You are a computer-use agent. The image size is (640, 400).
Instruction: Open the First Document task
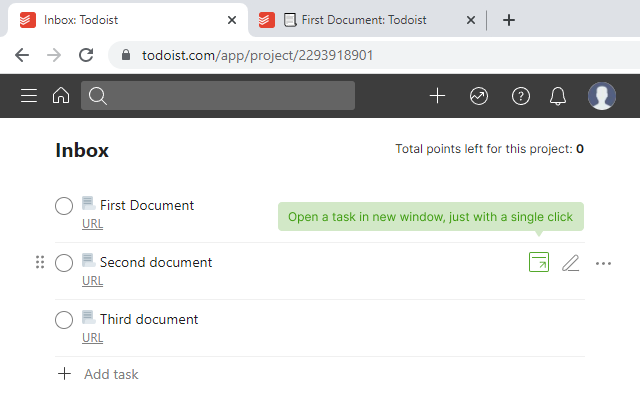point(147,205)
